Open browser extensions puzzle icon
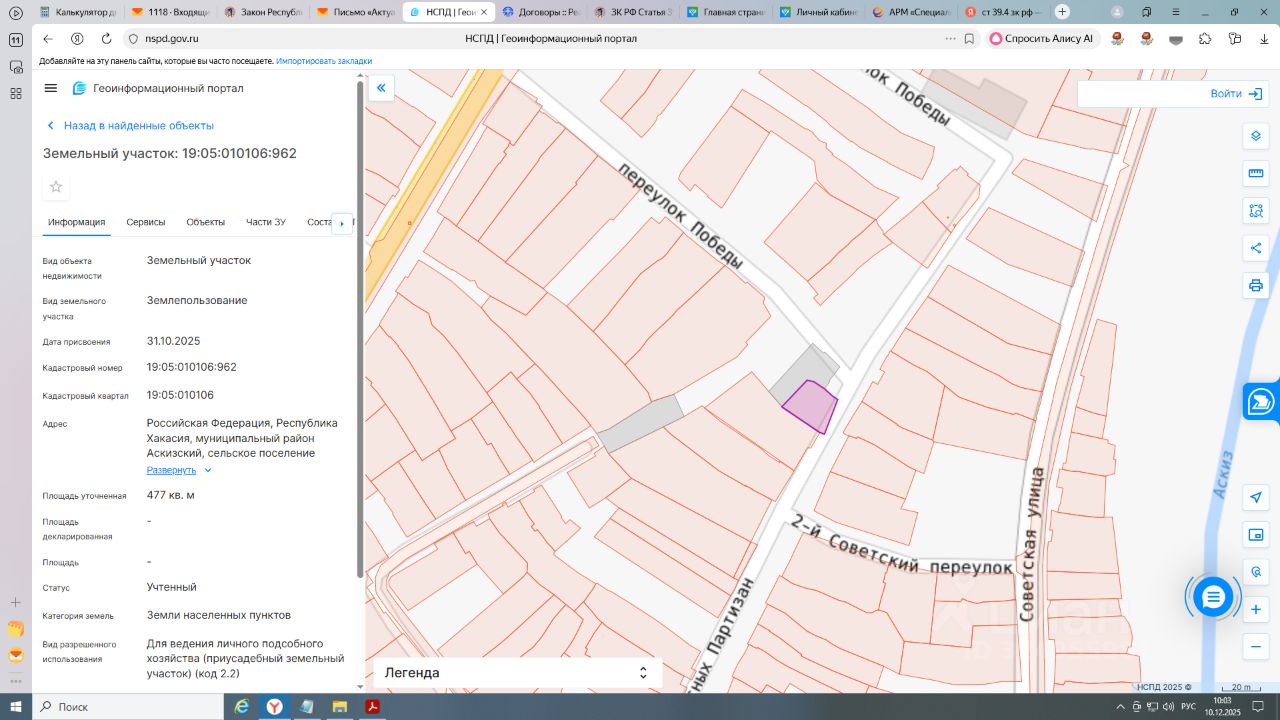Viewport: 1280px width, 720px height. pyautogui.click(x=1205, y=39)
